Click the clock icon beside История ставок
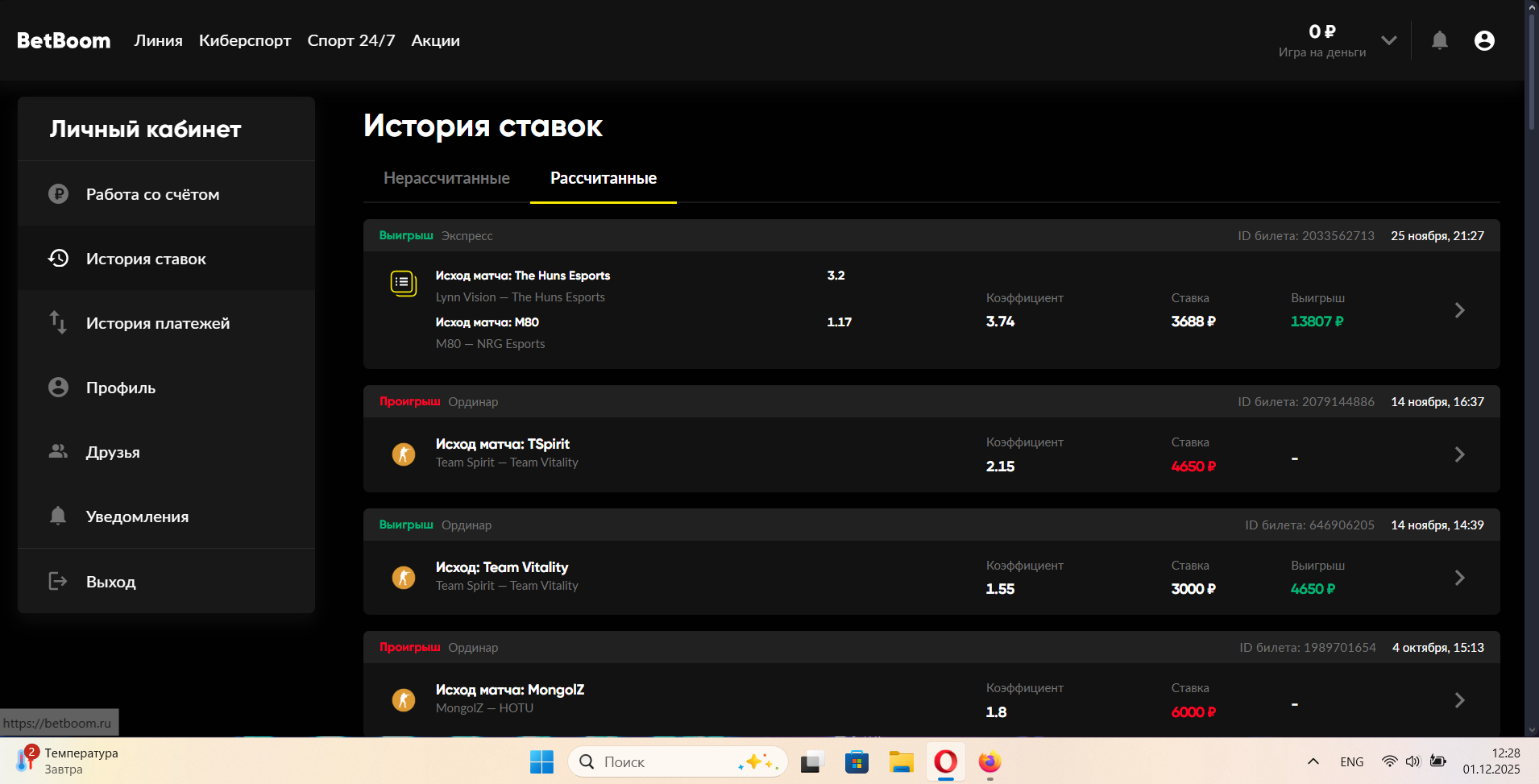 [x=58, y=259]
